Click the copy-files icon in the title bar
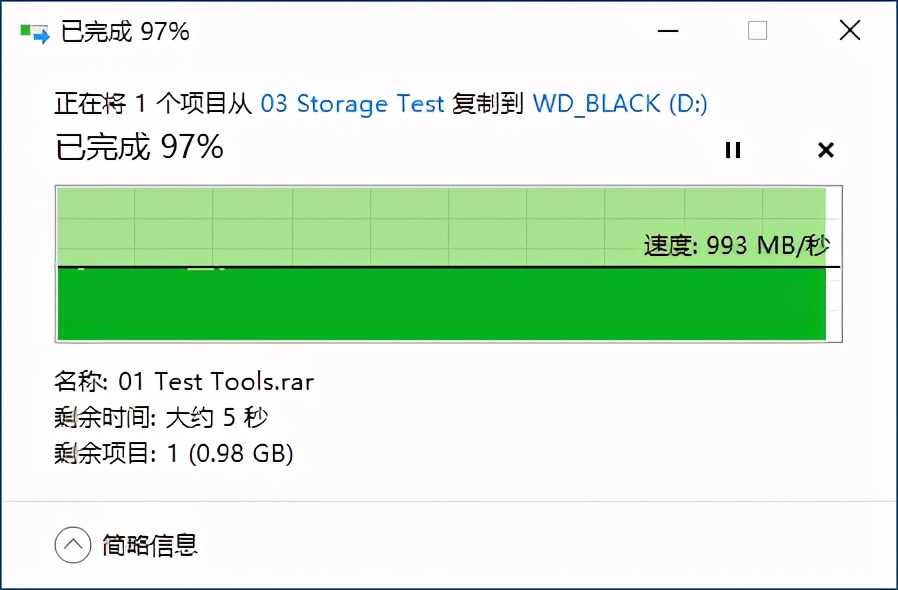The image size is (898, 590). pyautogui.click(x=33, y=29)
